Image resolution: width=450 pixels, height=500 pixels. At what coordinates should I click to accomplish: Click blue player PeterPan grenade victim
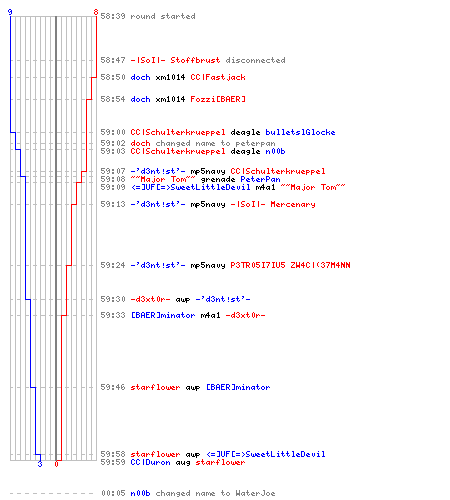pos(260,179)
